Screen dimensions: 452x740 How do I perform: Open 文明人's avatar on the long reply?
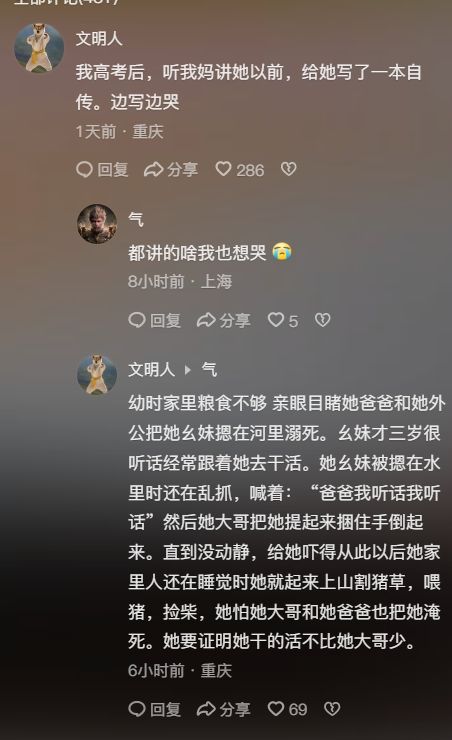coord(97,374)
